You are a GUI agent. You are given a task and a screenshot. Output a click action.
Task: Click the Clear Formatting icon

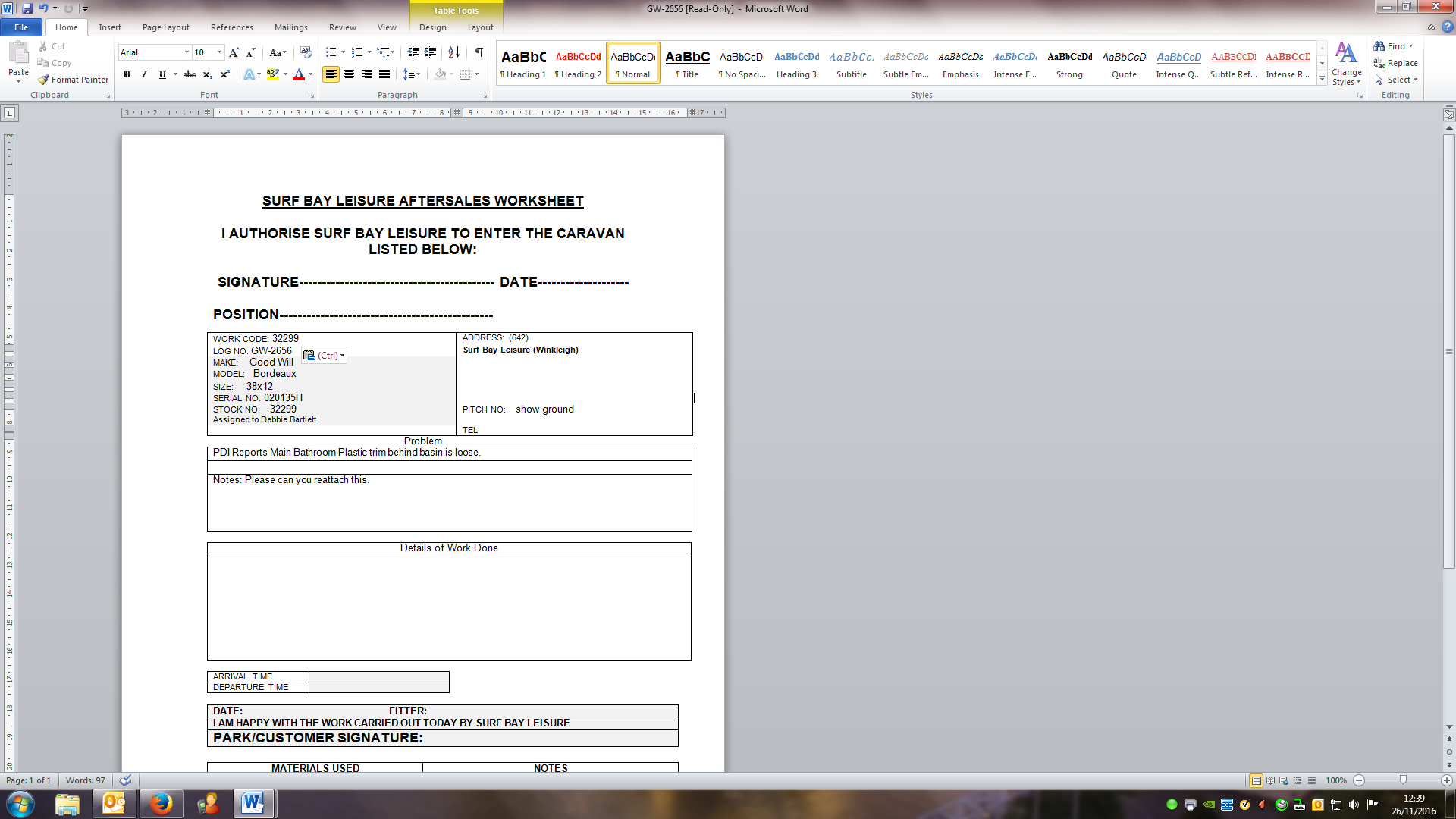click(306, 52)
